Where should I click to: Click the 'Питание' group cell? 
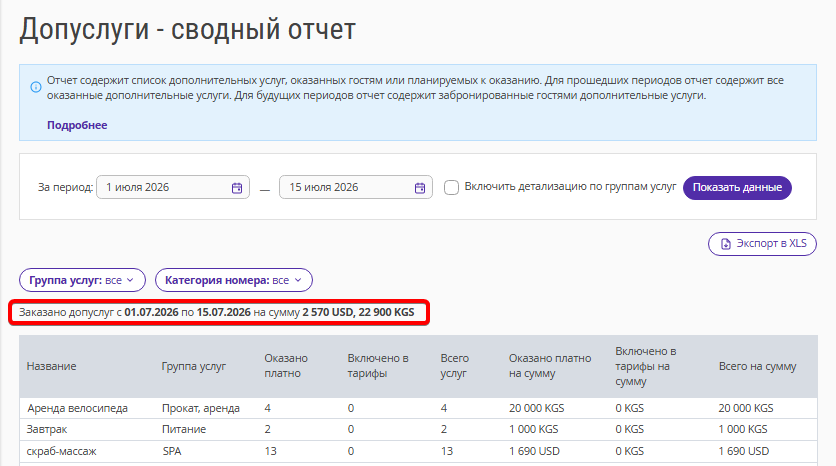pos(184,429)
